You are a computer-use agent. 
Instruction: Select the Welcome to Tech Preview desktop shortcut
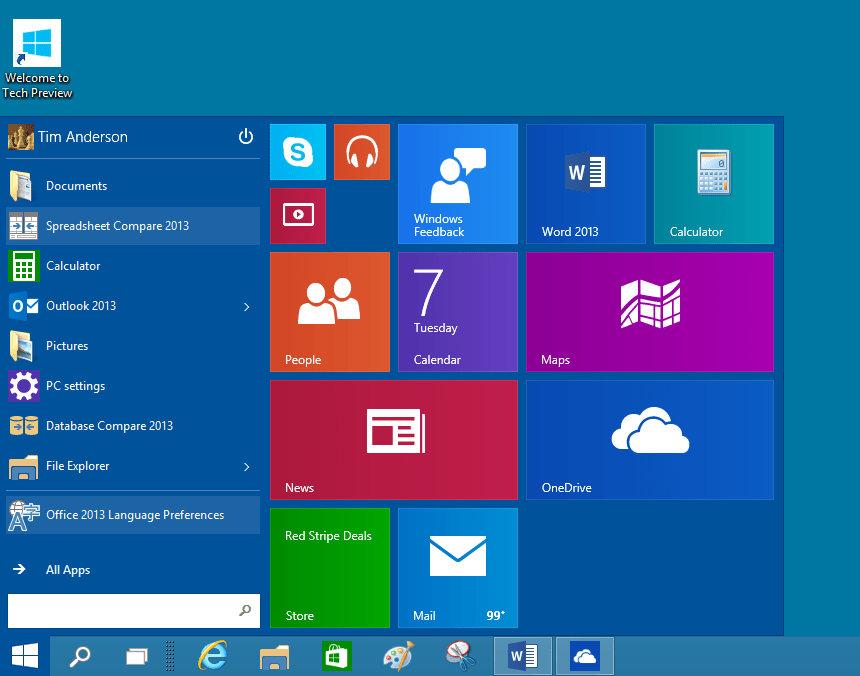pos(37,59)
